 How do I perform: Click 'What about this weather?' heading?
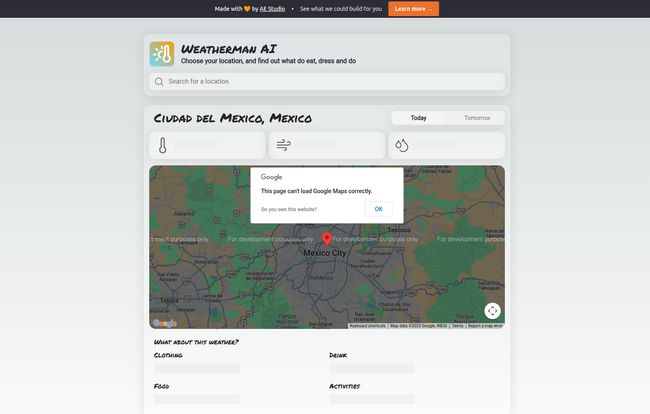[196, 342]
